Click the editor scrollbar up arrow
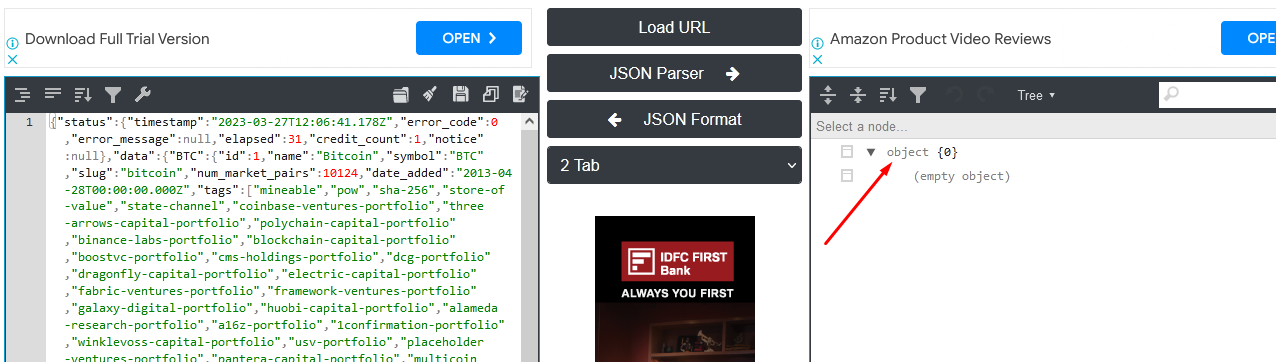Image resolution: width=1276 pixels, height=362 pixels. click(x=529, y=120)
